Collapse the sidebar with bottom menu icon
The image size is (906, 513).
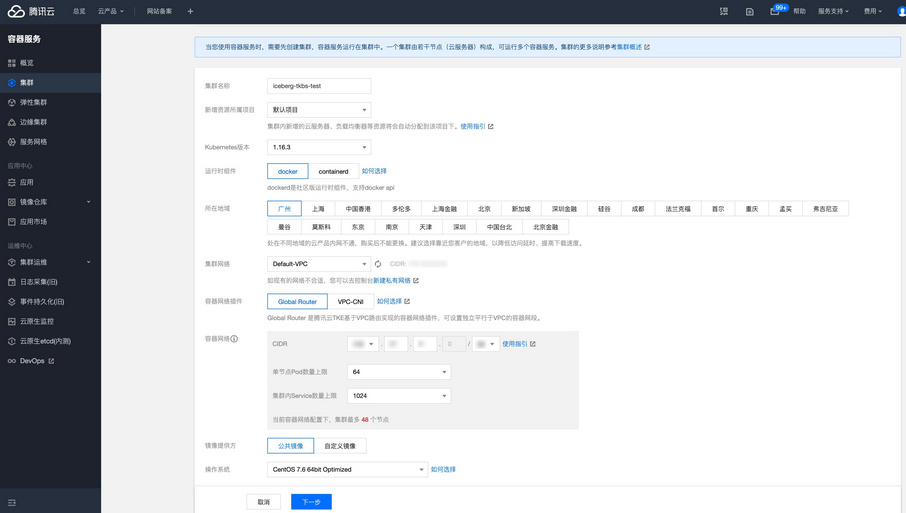pyautogui.click(x=12, y=503)
